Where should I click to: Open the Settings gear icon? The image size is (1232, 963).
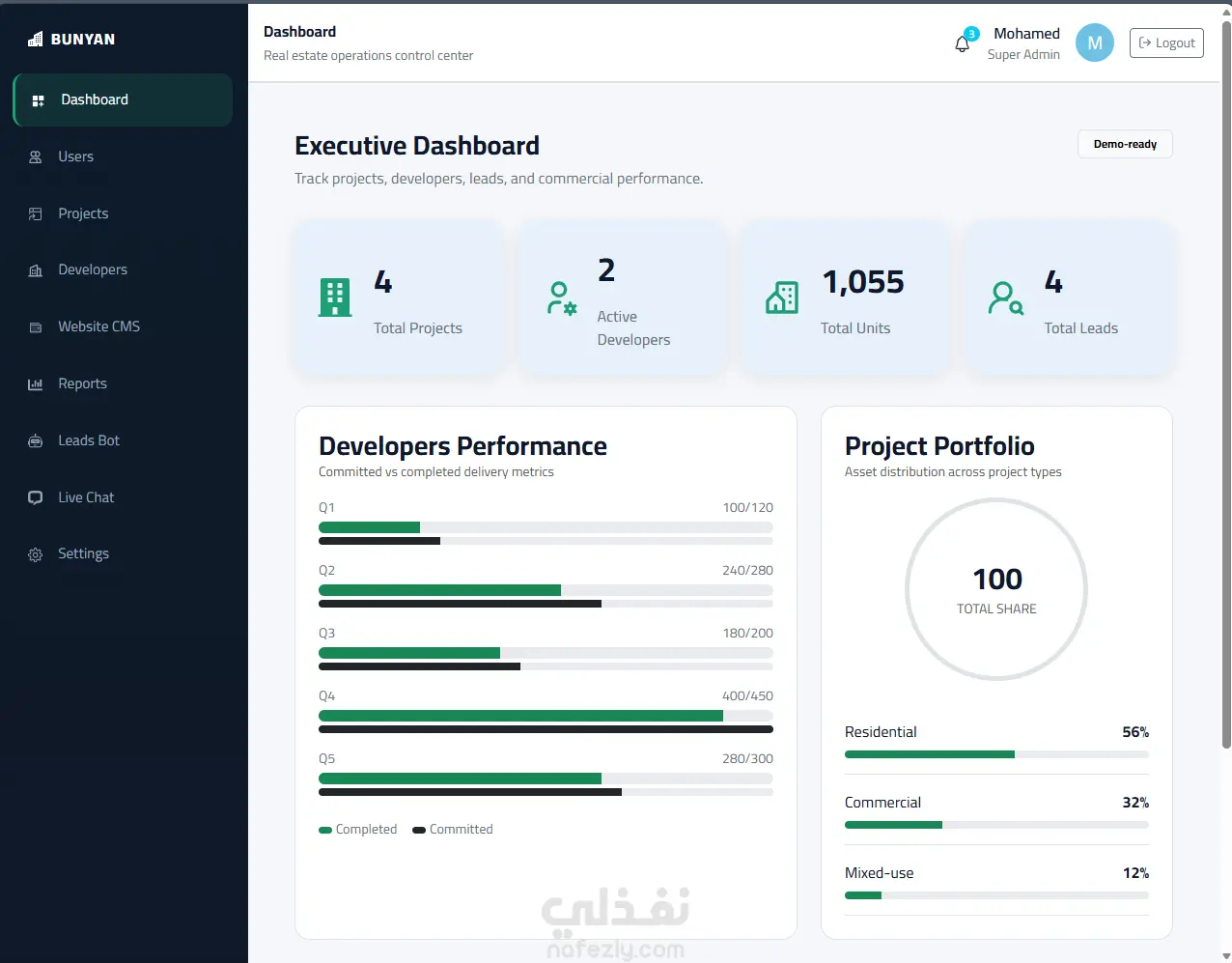click(36, 554)
